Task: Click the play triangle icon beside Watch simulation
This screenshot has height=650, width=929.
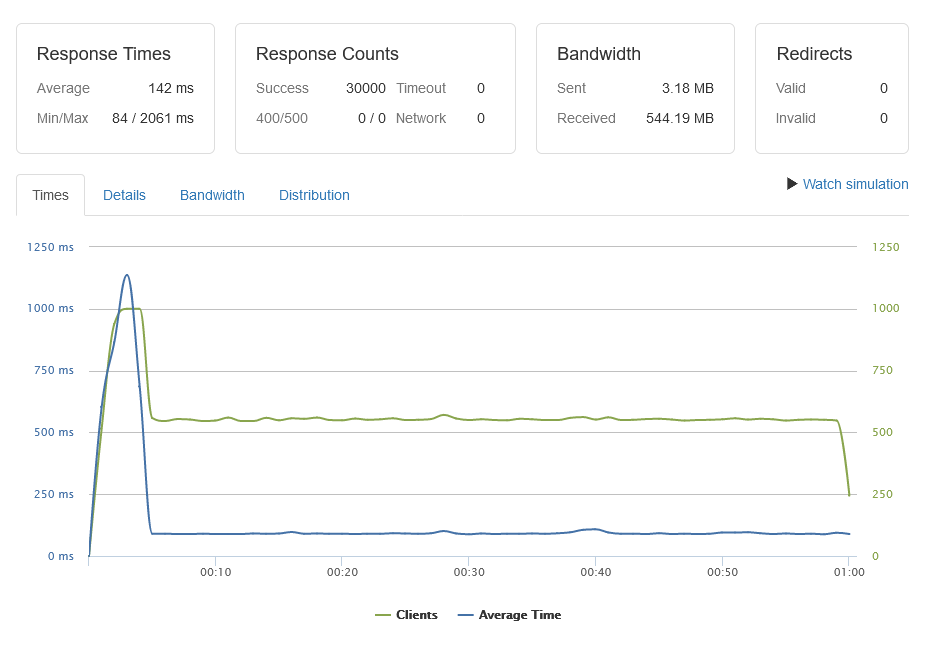Action: click(x=792, y=184)
